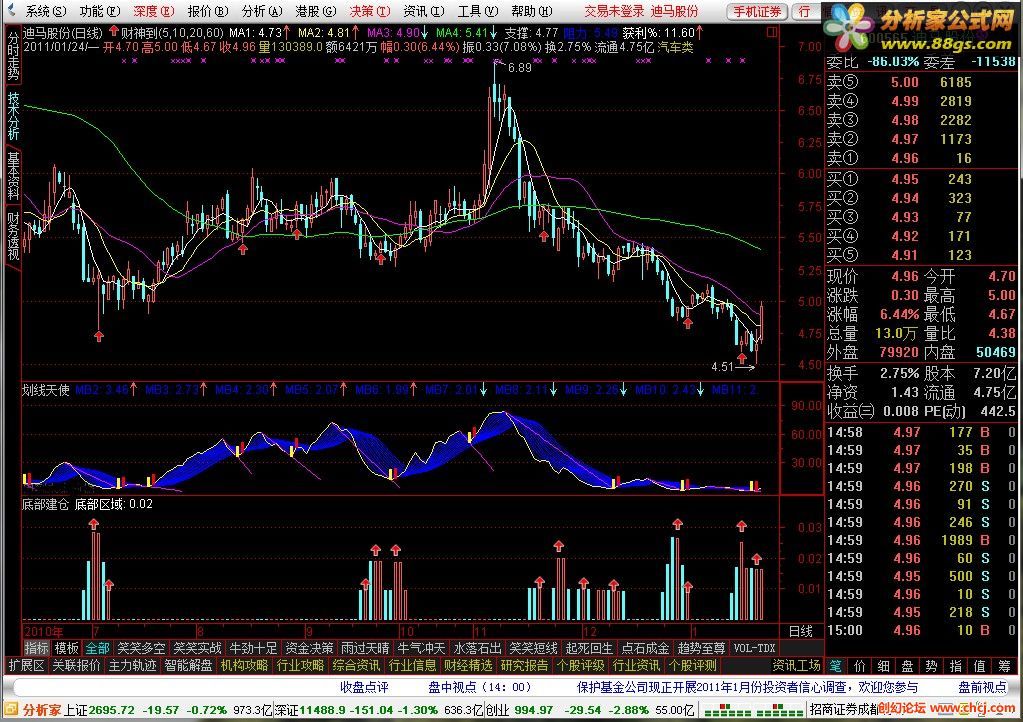Open the 系统(S) menu
Viewport: 1023px width, 722px height.
[x=46, y=11]
